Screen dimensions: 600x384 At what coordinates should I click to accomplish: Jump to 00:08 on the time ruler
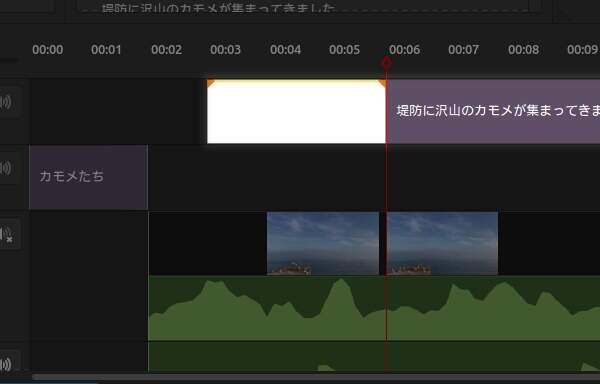523,50
